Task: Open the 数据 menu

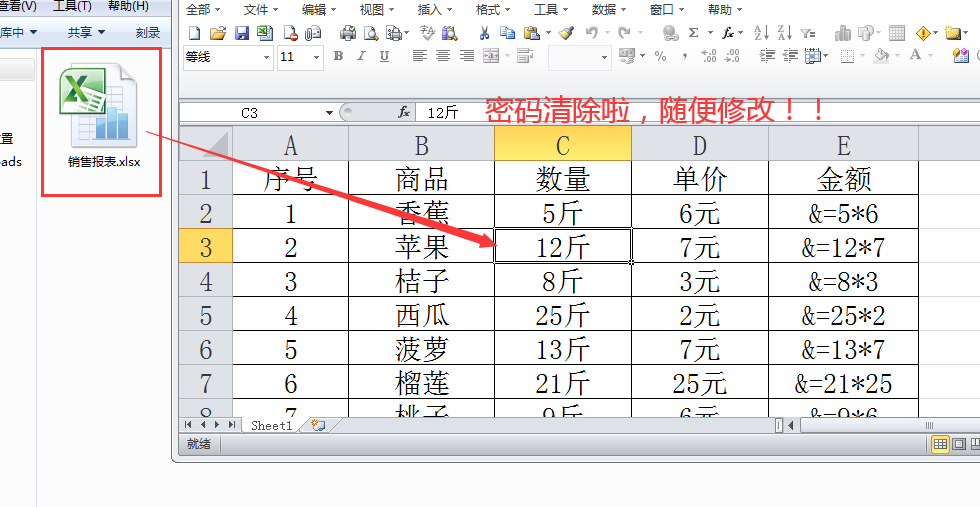Action: point(609,9)
